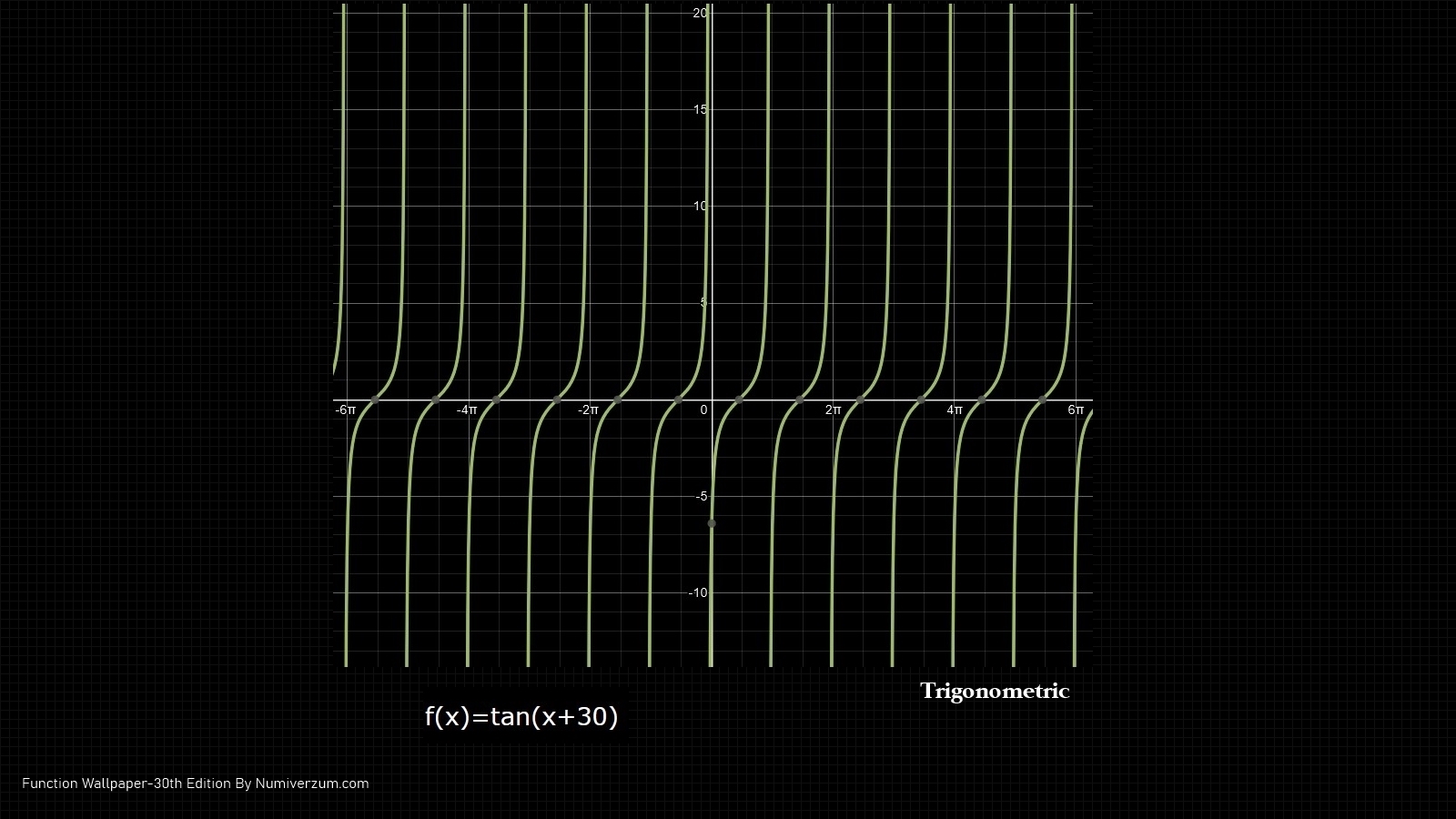This screenshot has height=819, width=1456.
Task: Select the Trigonometric category label
Action: pos(994,692)
